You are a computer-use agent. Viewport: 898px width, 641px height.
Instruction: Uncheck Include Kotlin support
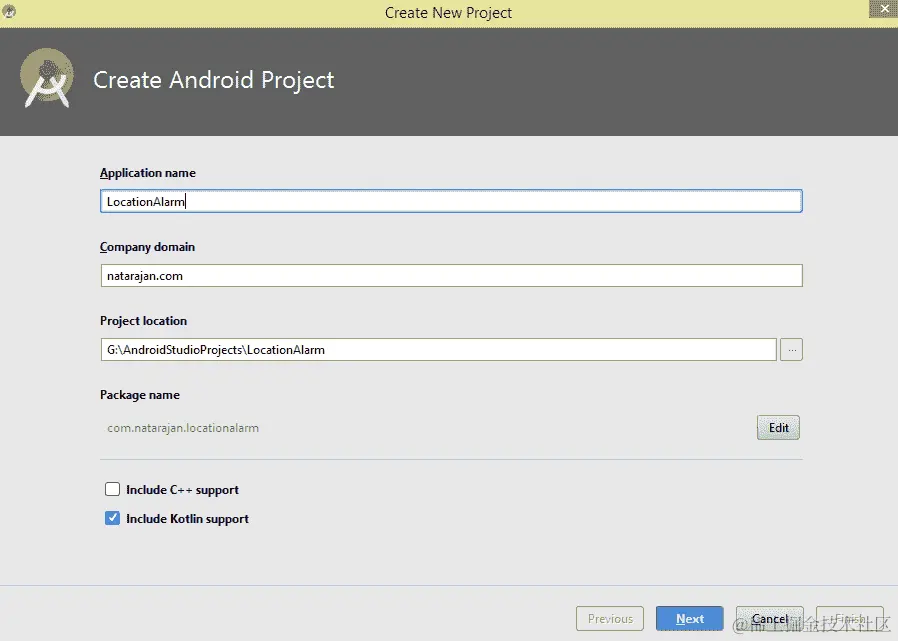point(112,518)
